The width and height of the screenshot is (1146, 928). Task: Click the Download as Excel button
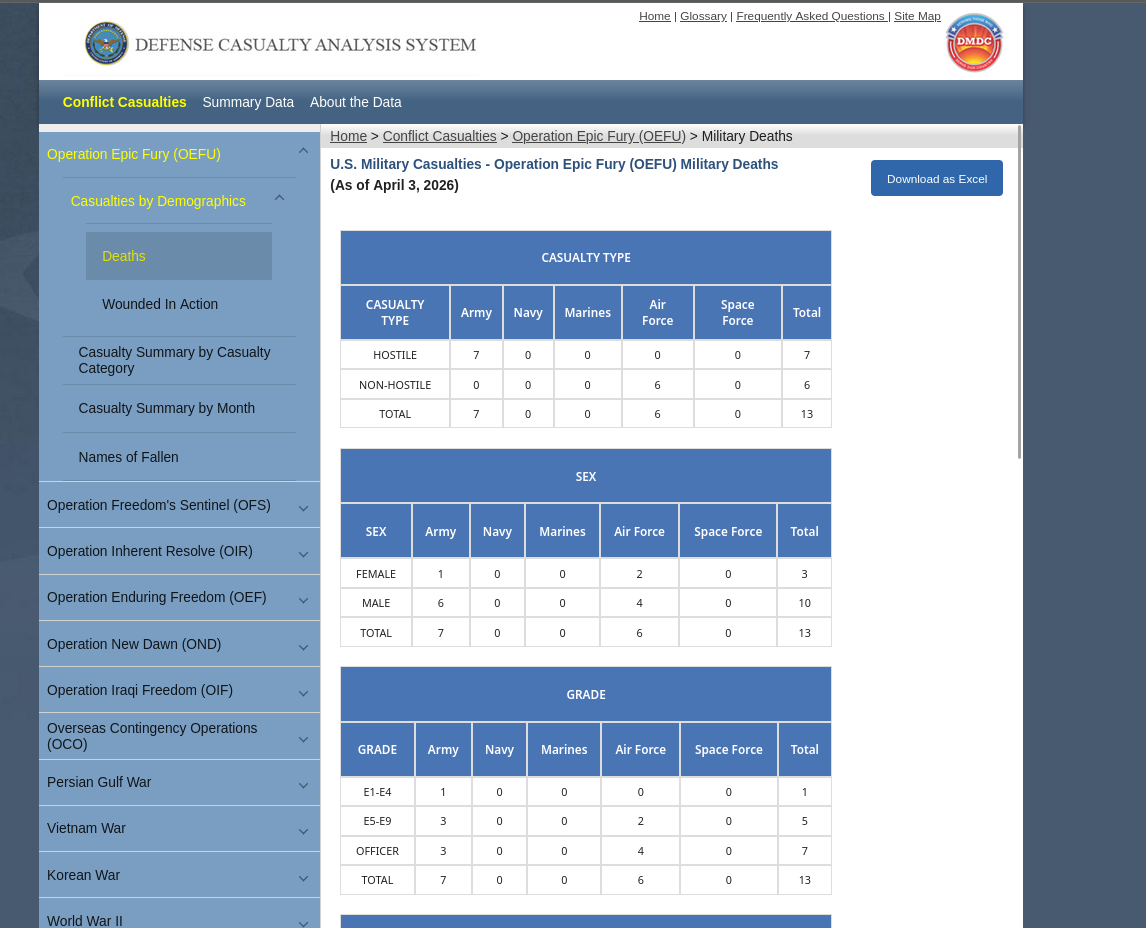pyautogui.click(x=936, y=178)
